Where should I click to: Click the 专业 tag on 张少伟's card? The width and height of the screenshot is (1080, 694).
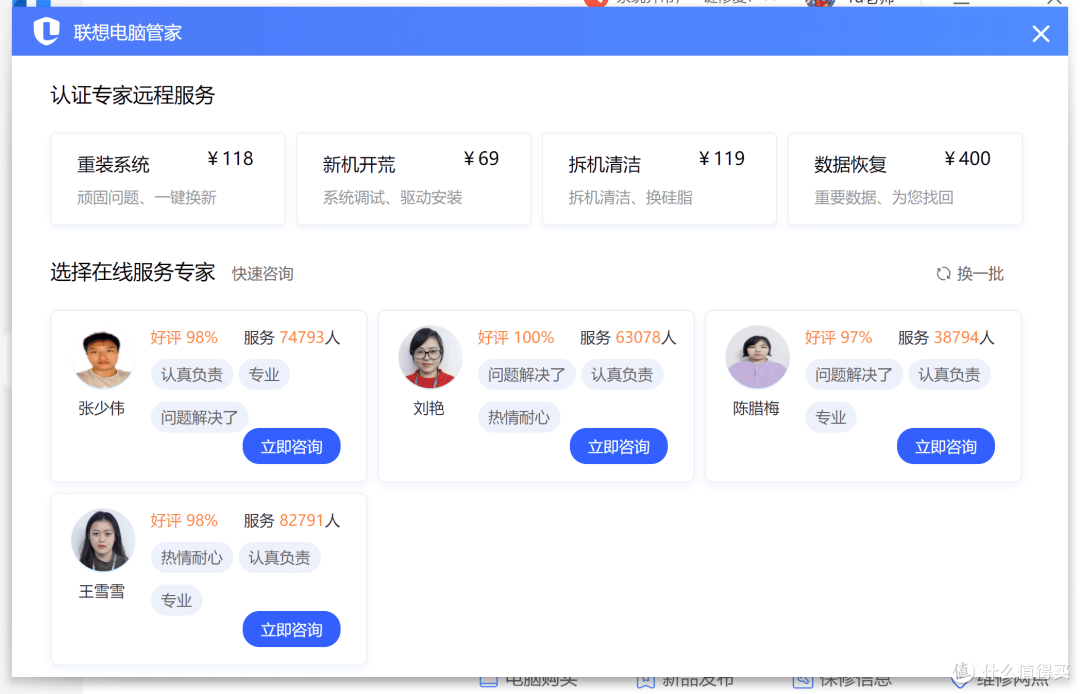pyautogui.click(x=264, y=375)
